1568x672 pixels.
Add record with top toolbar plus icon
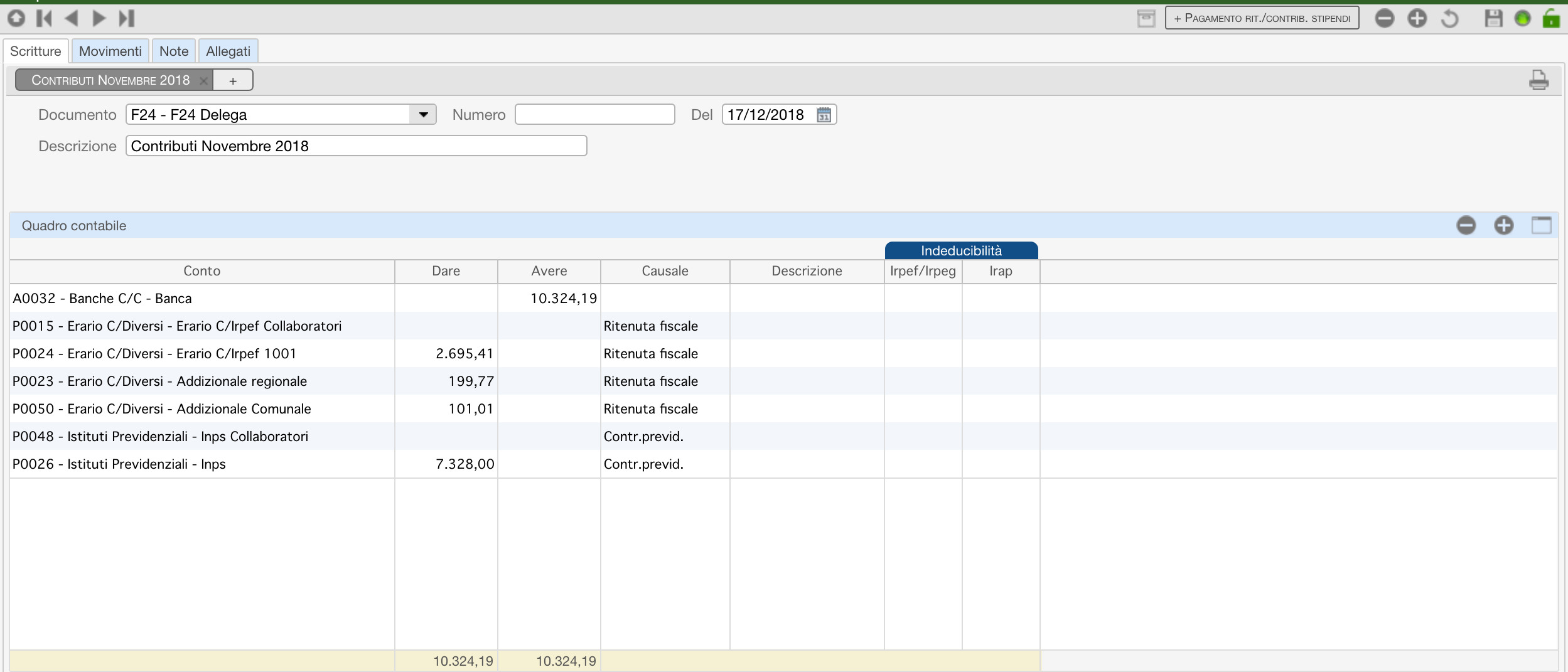[1417, 18]
